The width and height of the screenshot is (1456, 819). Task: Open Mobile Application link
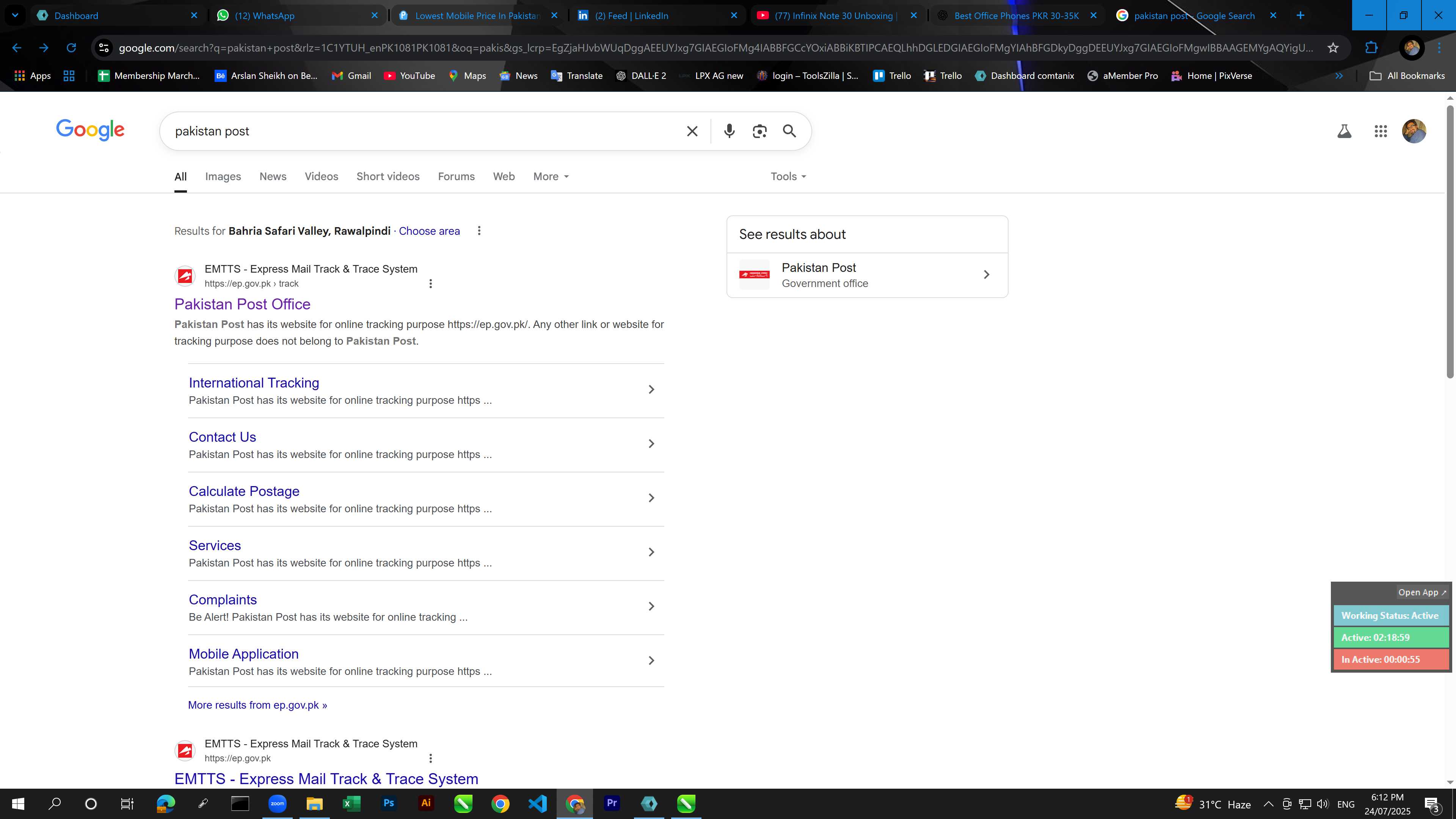pos(243,654)
